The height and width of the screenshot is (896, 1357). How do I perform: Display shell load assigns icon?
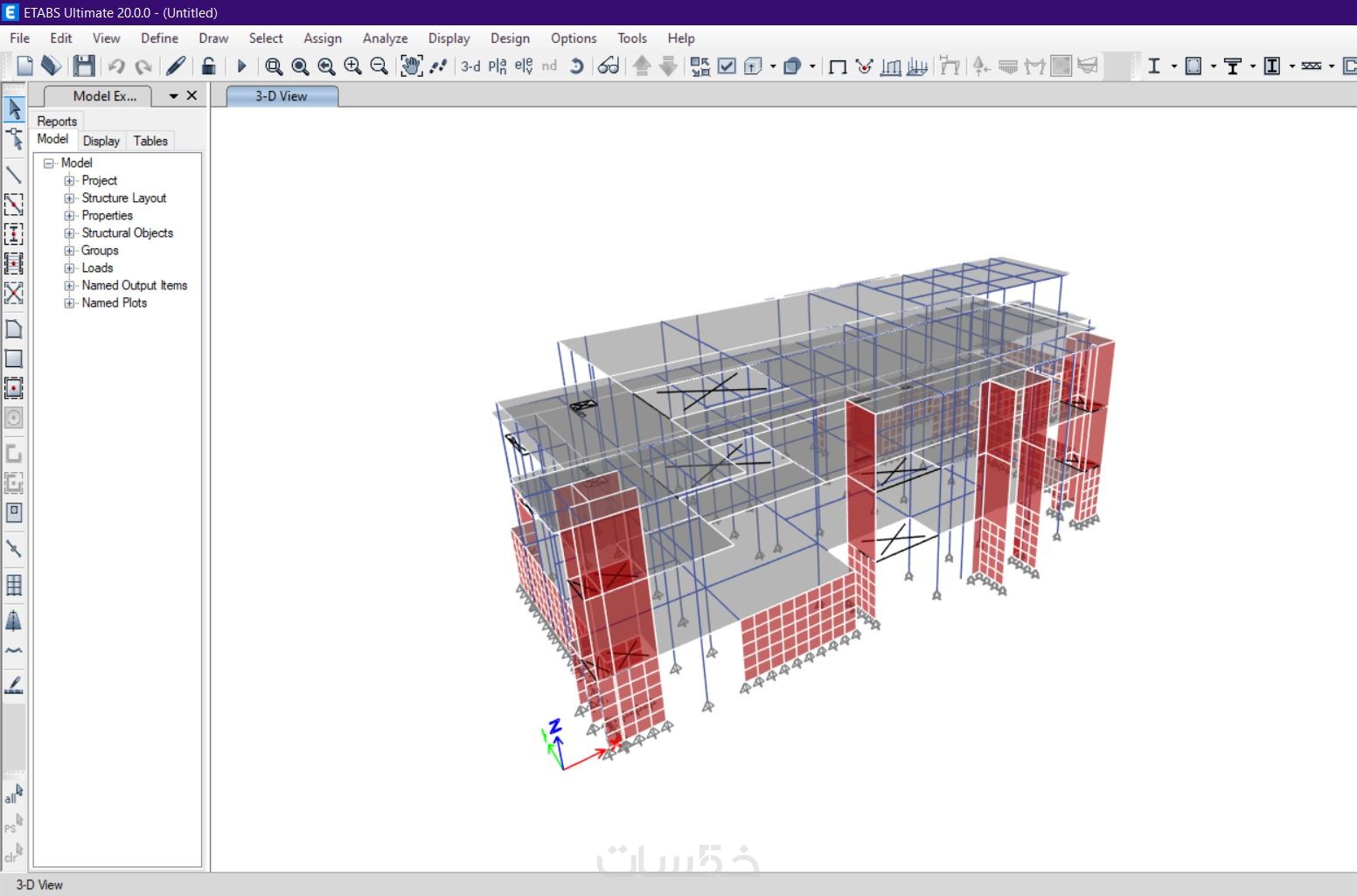[917, 66]
